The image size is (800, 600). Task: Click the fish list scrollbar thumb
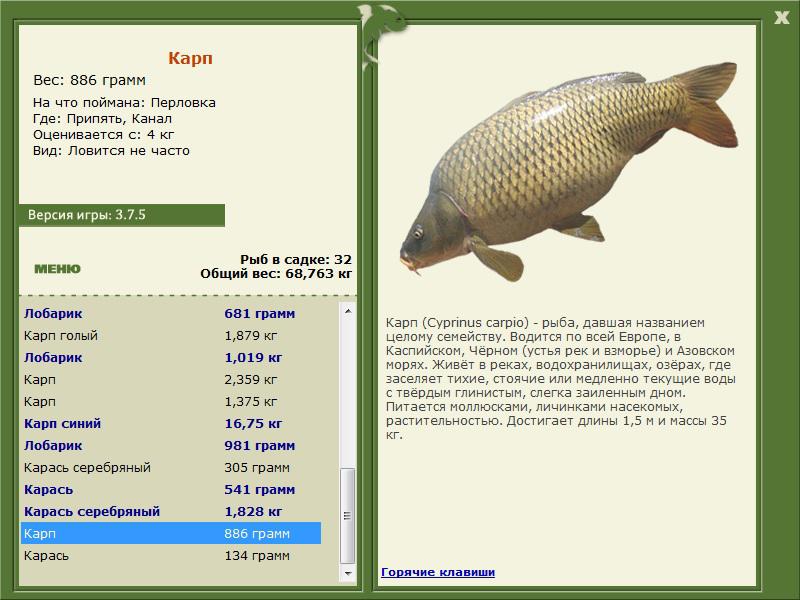pyautogui.click(x=348, y=515)
